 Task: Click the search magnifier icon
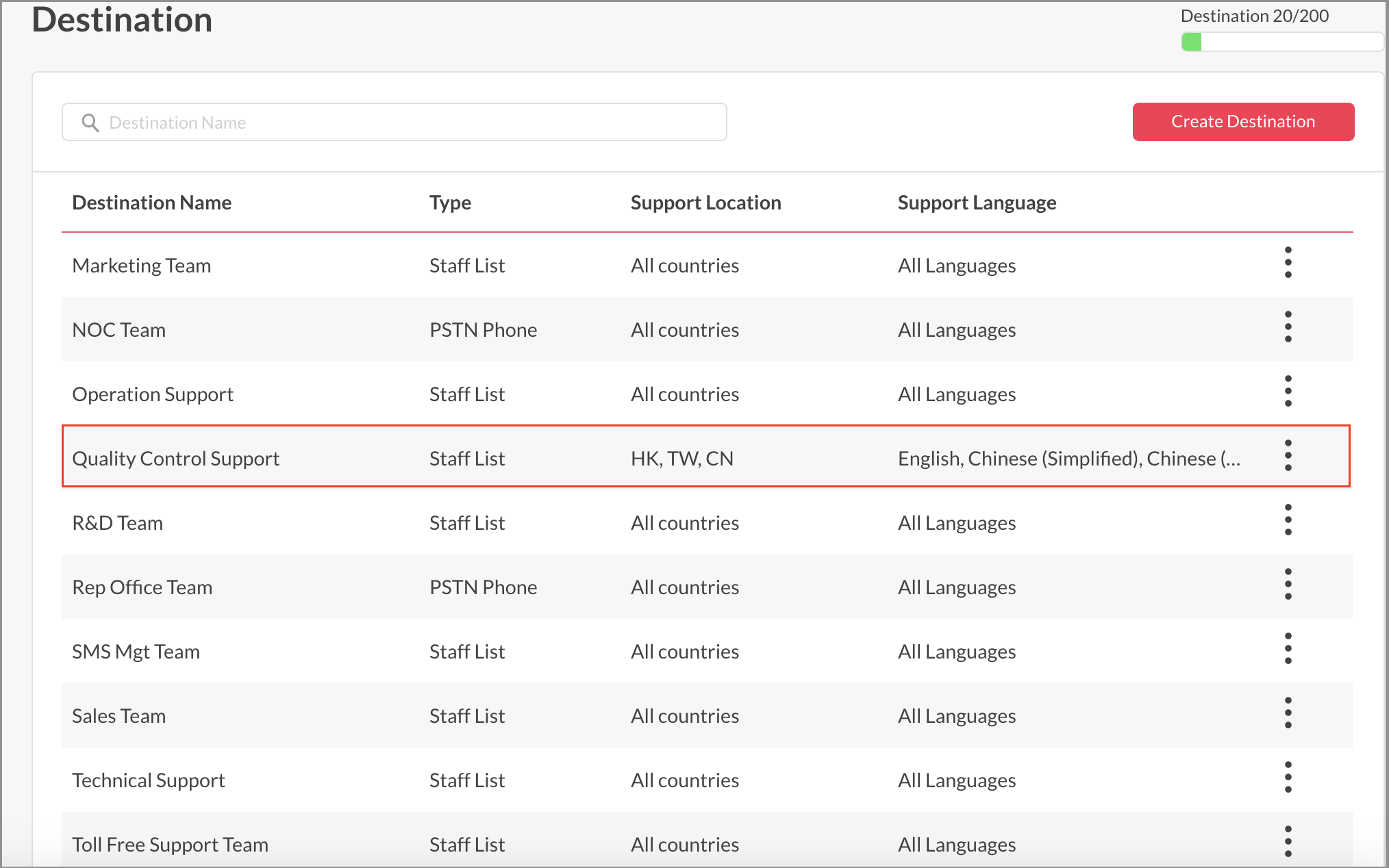click(90, 123)
